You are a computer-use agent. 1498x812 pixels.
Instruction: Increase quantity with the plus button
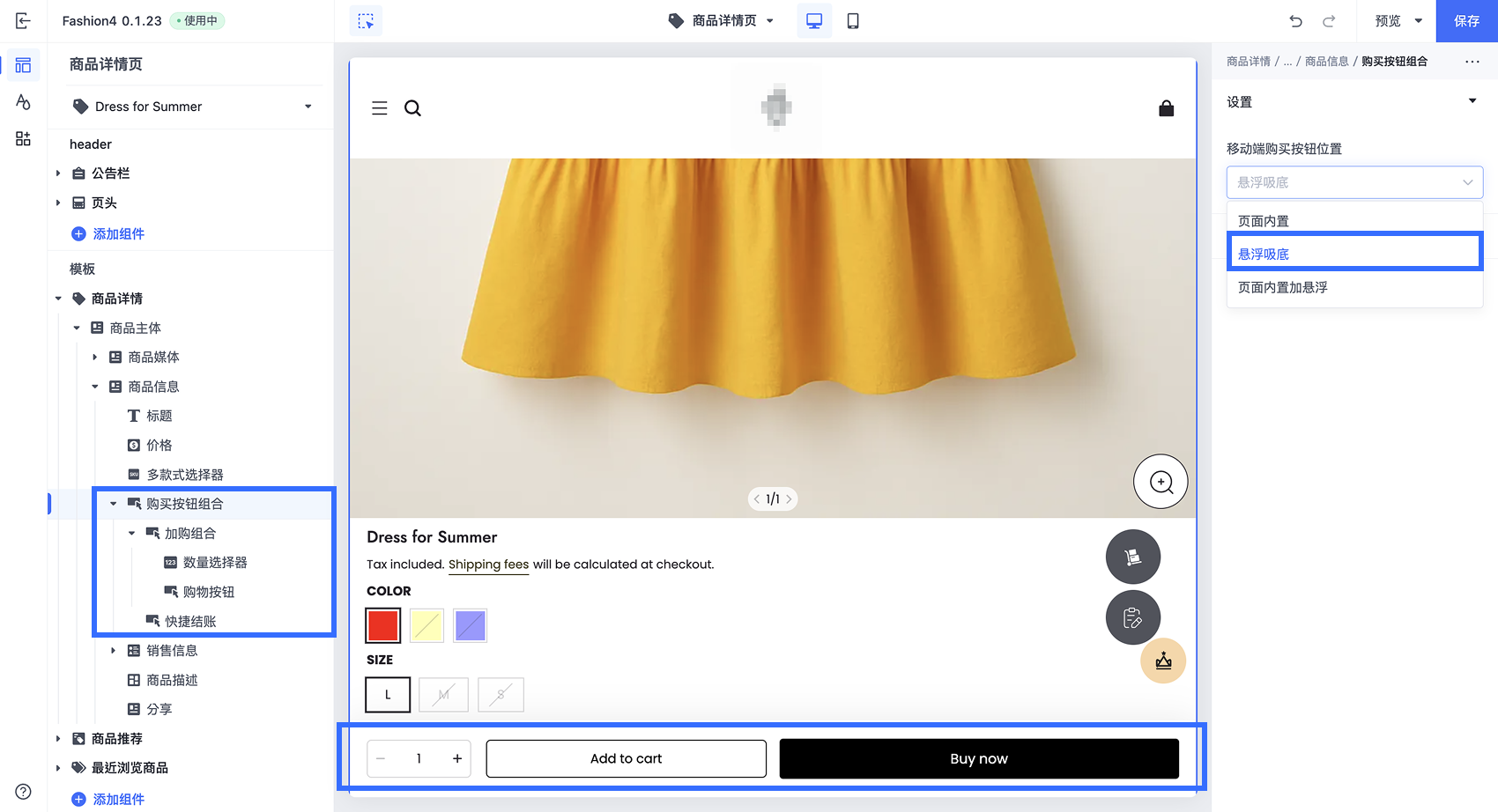point(457,758)
